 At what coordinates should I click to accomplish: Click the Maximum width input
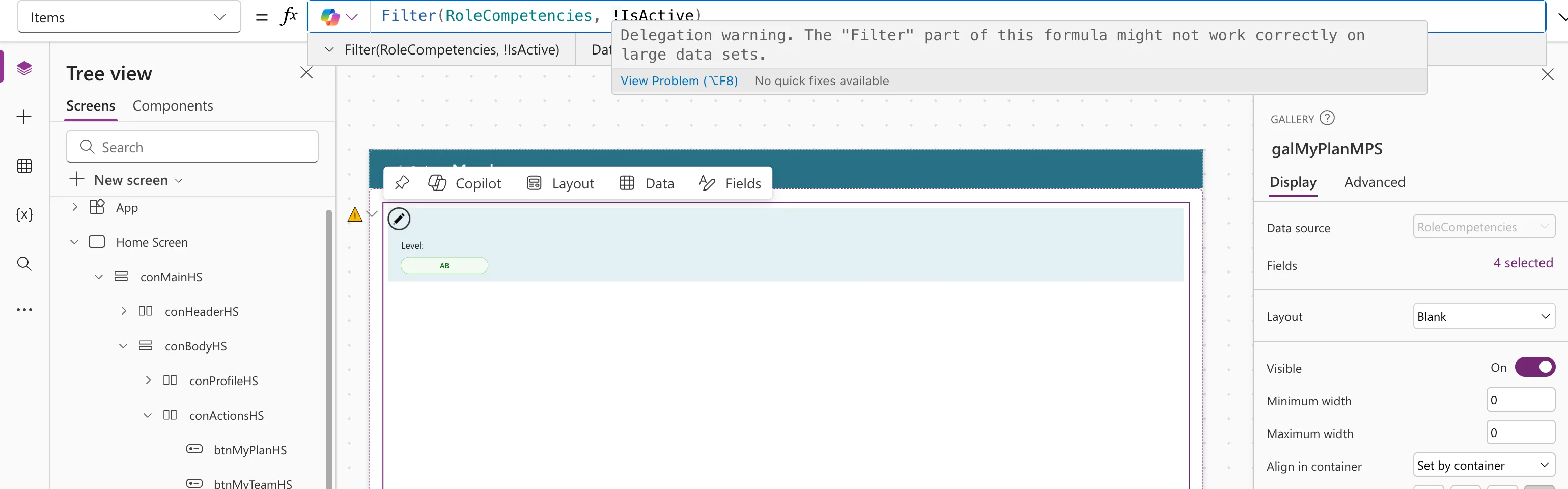1521,432
